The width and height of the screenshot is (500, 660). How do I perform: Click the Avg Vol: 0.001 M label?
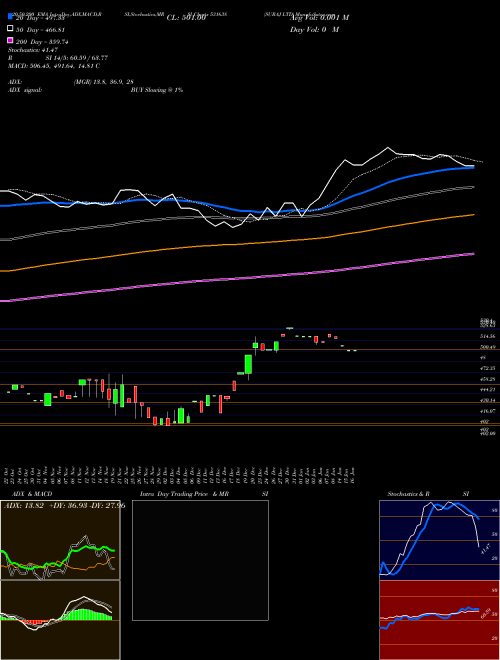pos(319,18)
